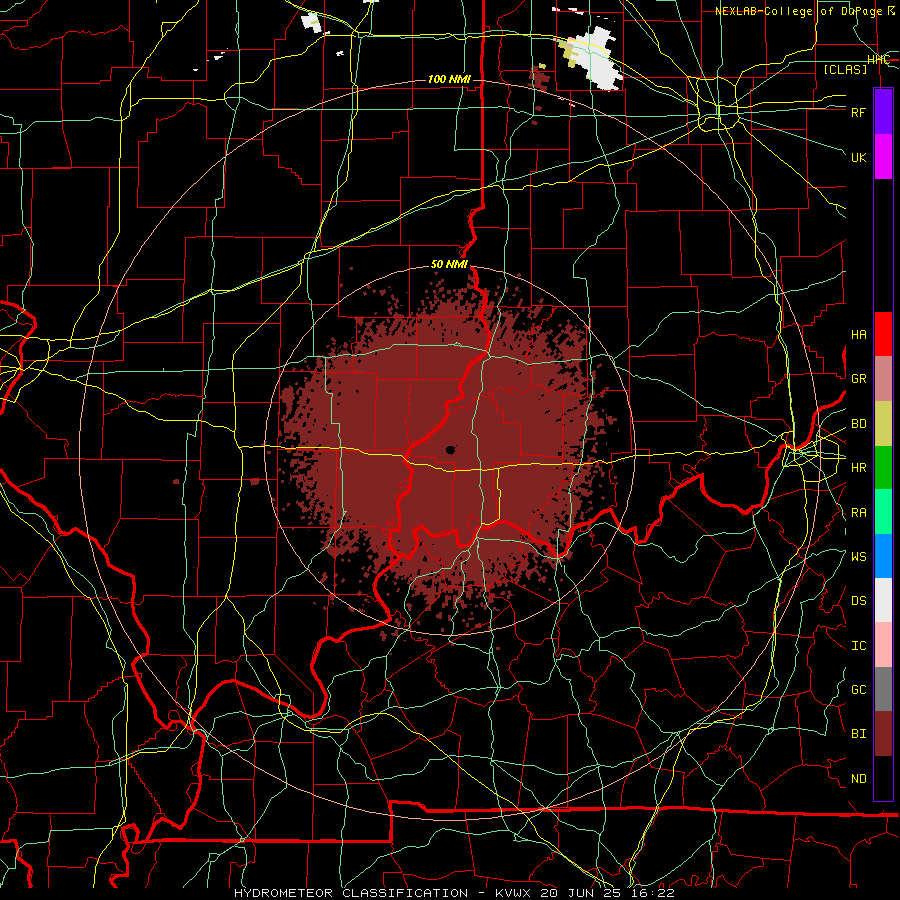Click the "20 JUN 25 16:22" timestamp

coord(607,893)
